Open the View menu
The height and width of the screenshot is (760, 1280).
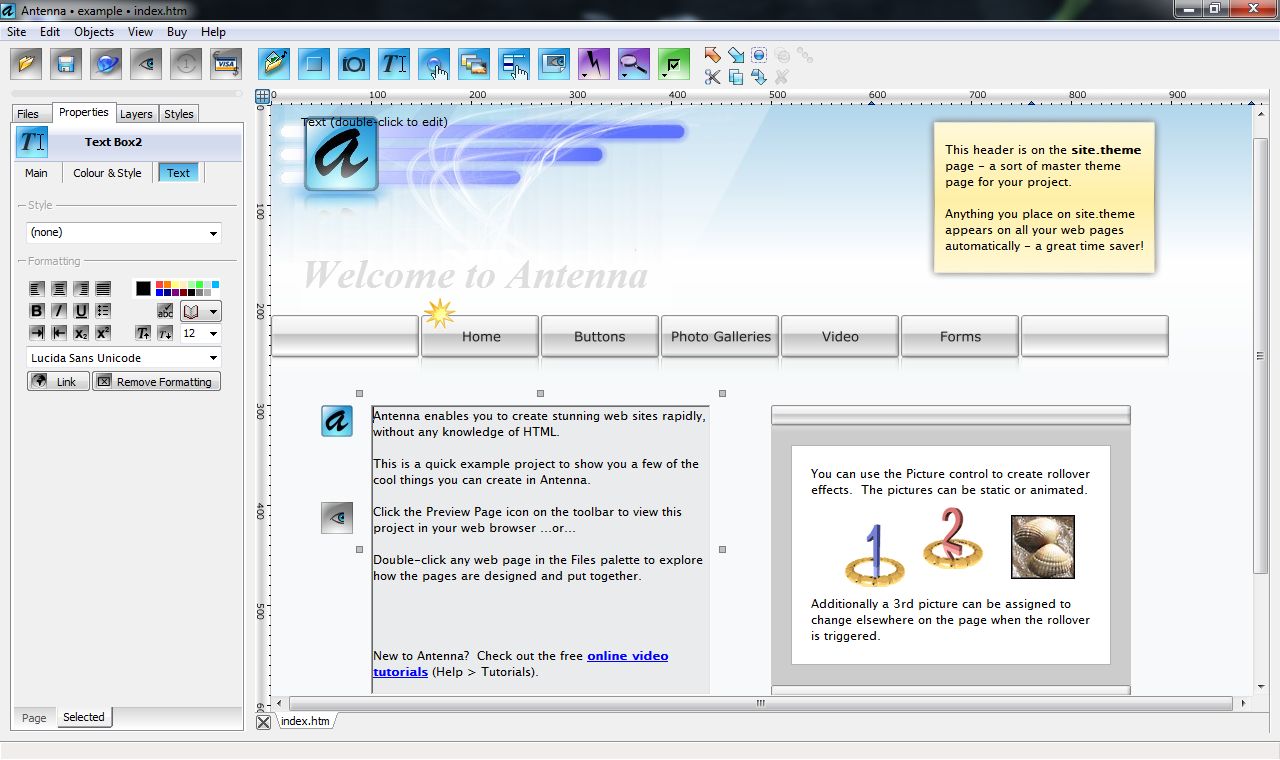[140, 32]
